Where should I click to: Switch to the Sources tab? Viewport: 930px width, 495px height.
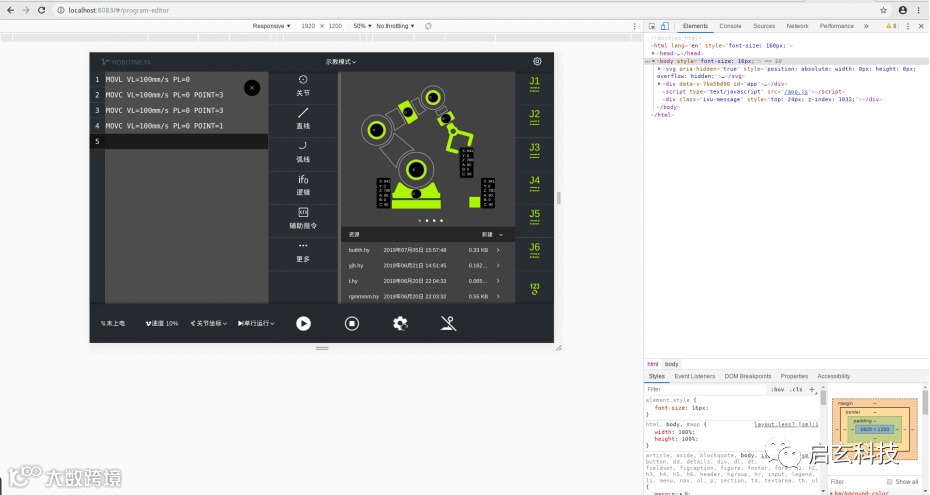pos(764,26)
